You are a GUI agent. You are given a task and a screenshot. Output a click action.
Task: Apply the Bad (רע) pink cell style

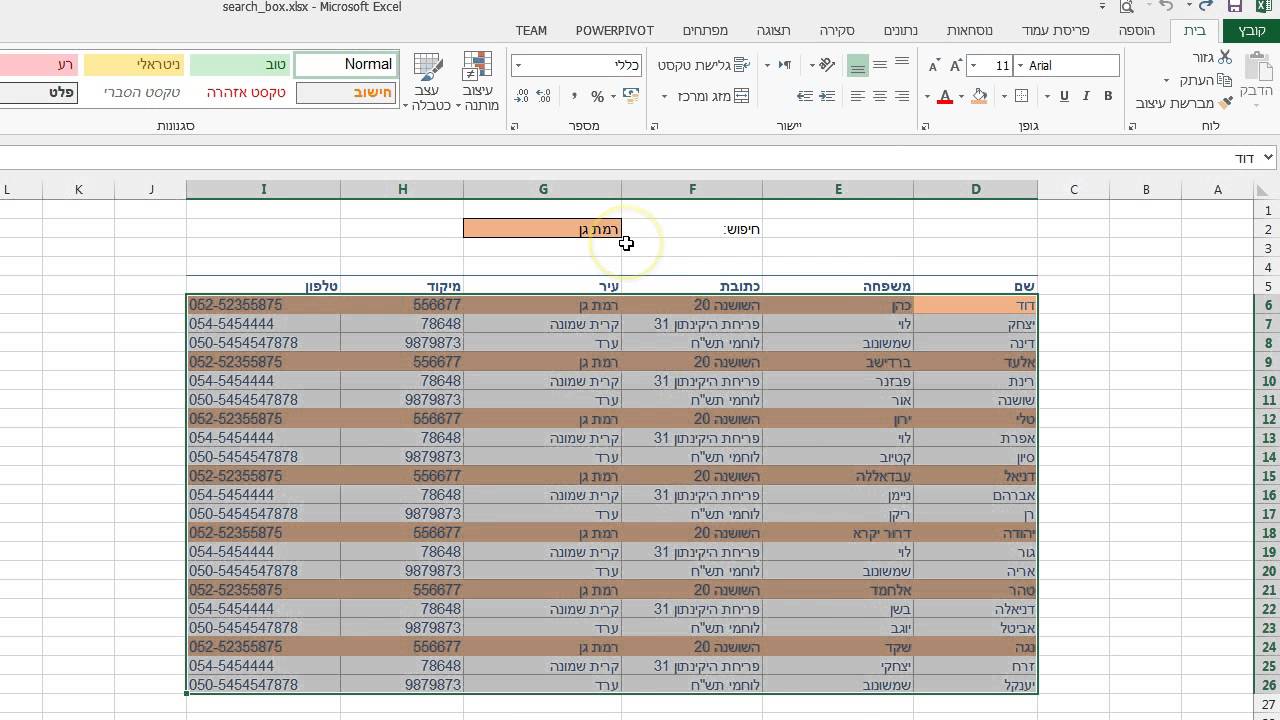[x=39, y=64]
